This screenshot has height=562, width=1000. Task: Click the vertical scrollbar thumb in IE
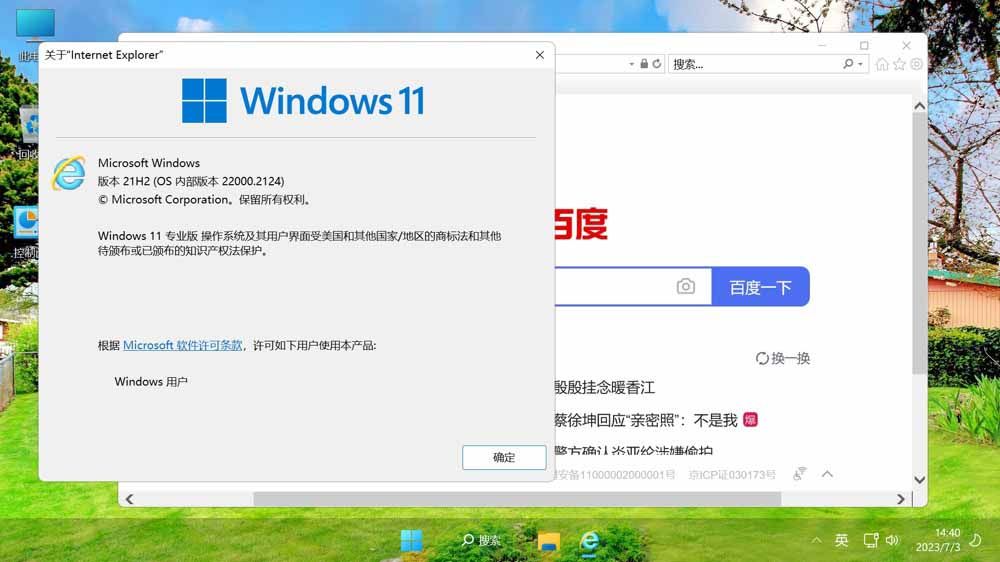pyautogui.click(x=919, y=244)
